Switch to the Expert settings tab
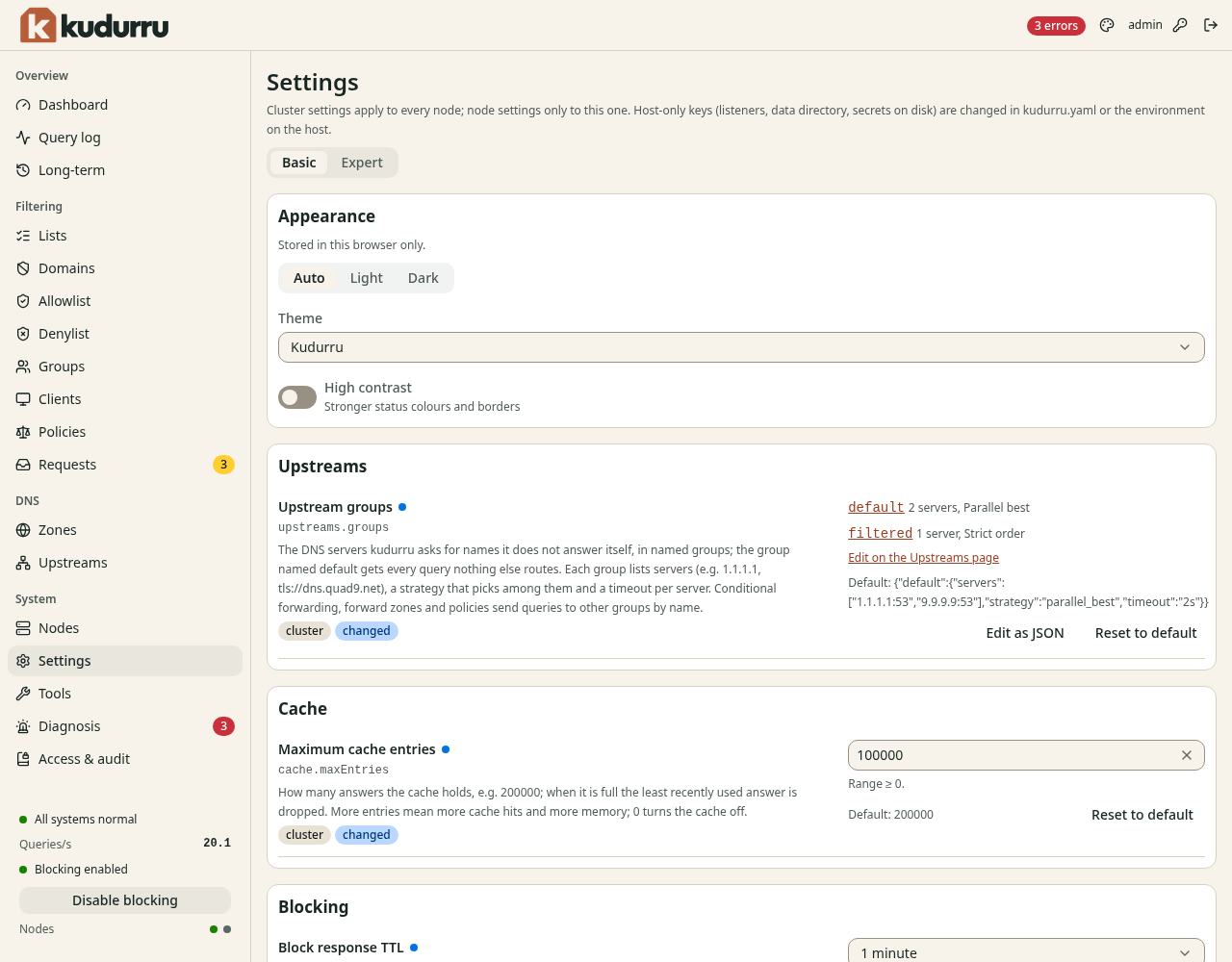 click(362, 163)
